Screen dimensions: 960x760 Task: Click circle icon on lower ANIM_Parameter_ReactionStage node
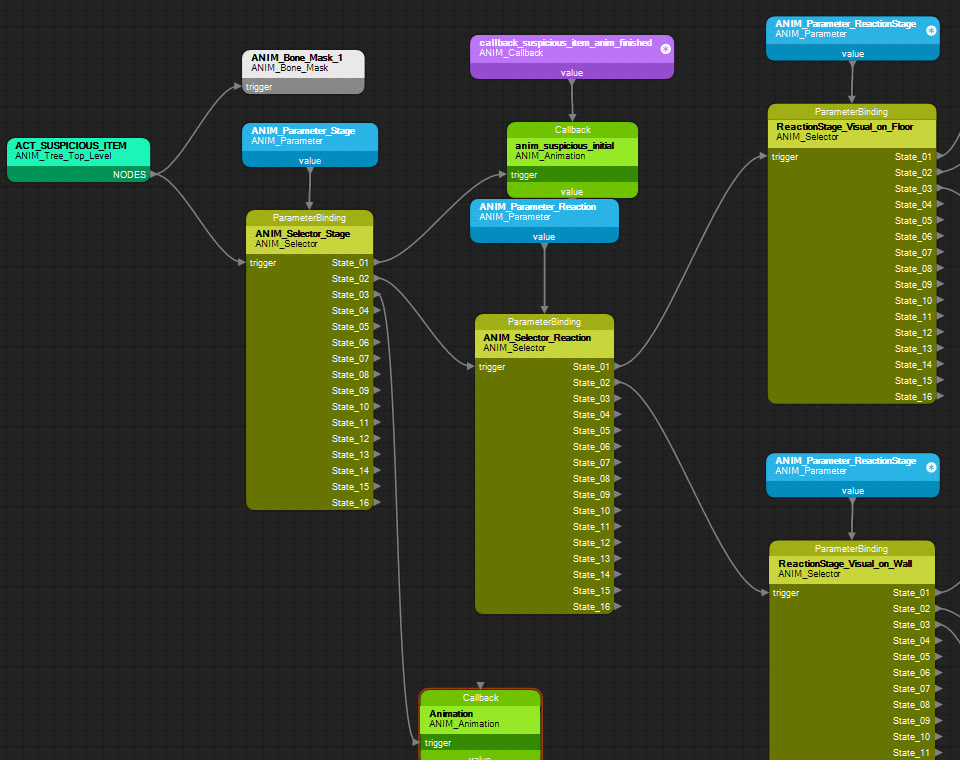pos(931,467)
